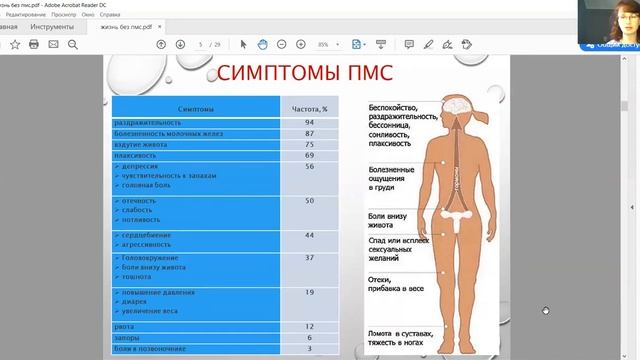Click the vertical scrollbar thumb
The height and width of the screenshot is (360, 640).
624,105
